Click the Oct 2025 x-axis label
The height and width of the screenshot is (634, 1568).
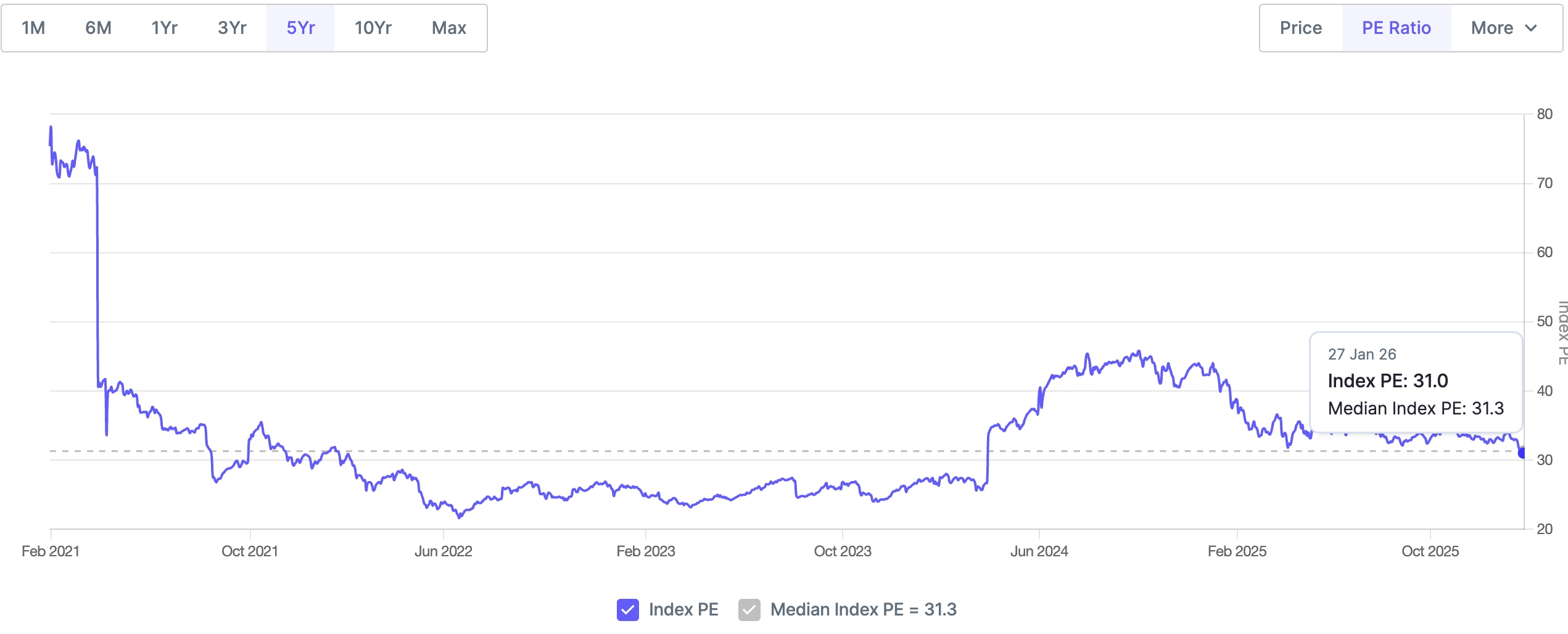(x=1430, y=551)
